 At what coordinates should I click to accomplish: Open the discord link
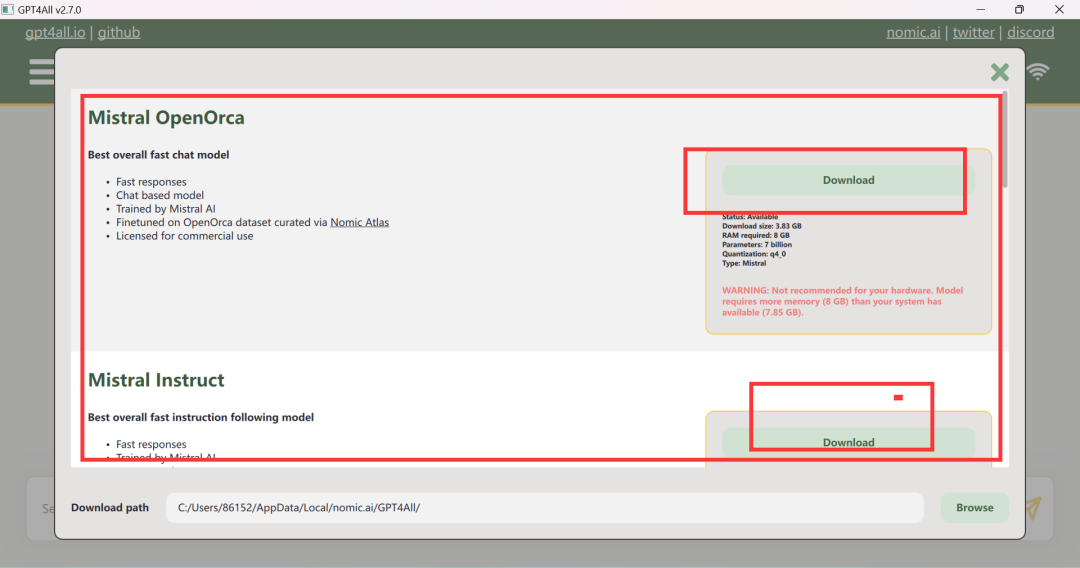click(x=1030, y=32)
